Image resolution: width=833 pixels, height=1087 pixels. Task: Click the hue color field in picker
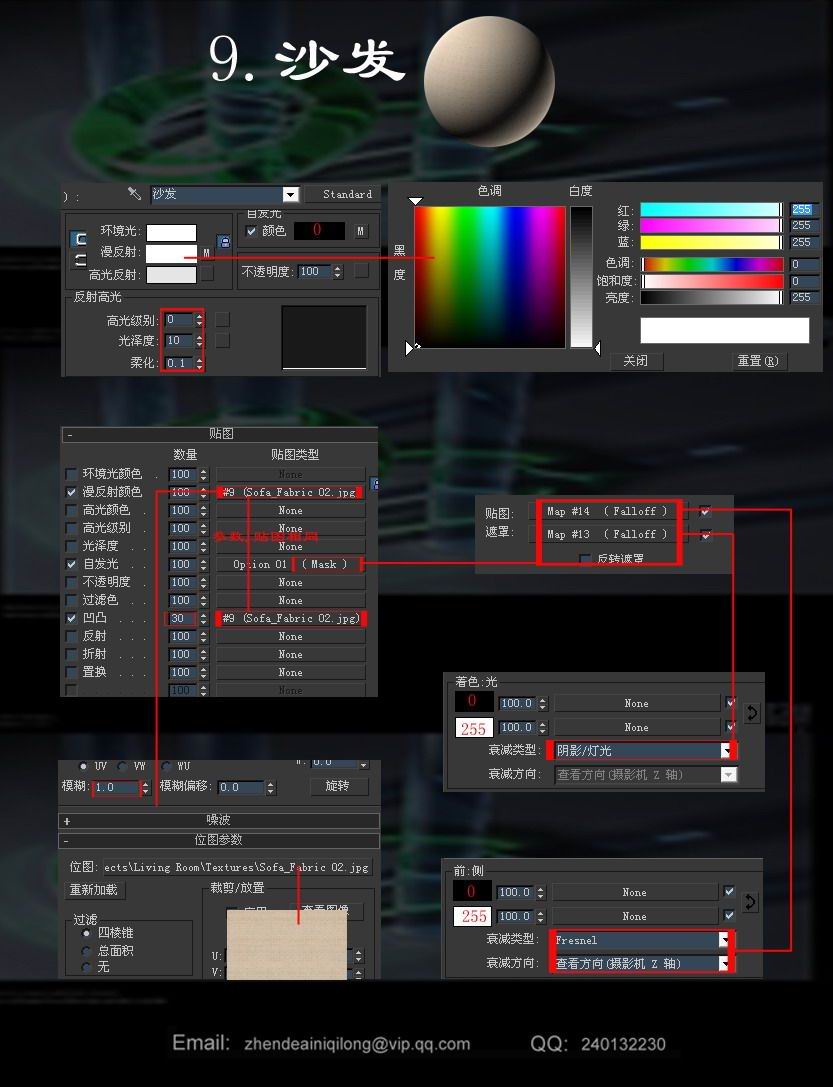pyautogui.click(x=490, y=277)
